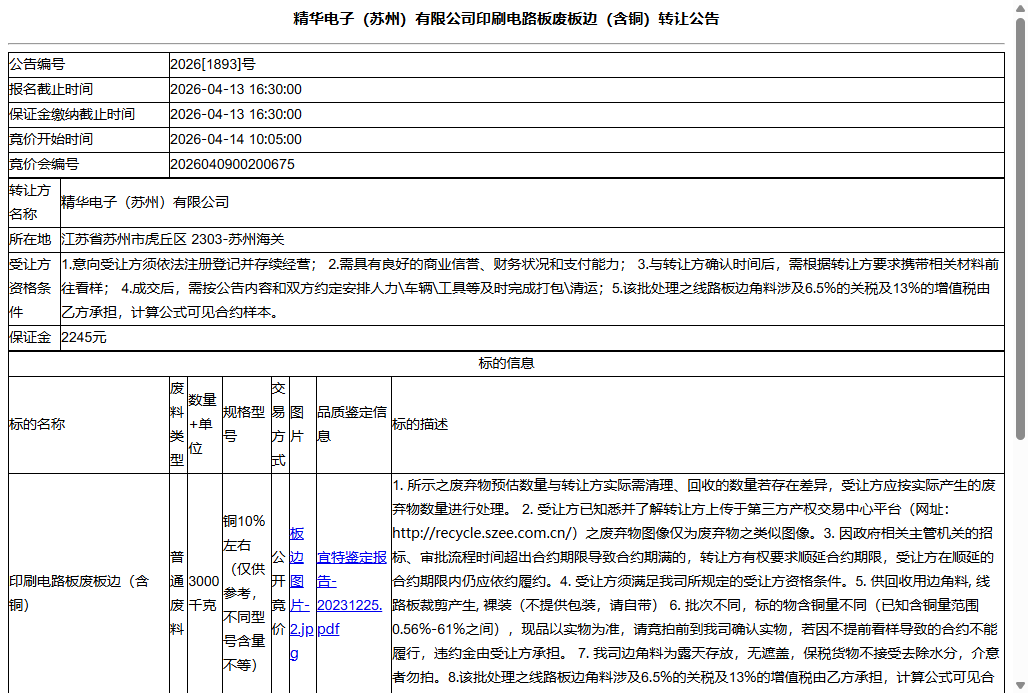Click the 标的信息 section header
Viewport: 1028px width, 693px height.
[x=506, y=363]
